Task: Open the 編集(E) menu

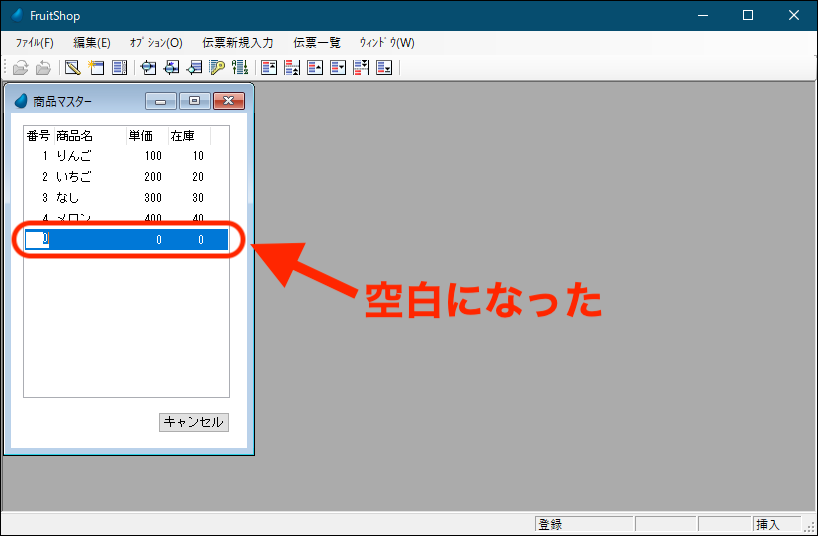Action: pos(92,43)
